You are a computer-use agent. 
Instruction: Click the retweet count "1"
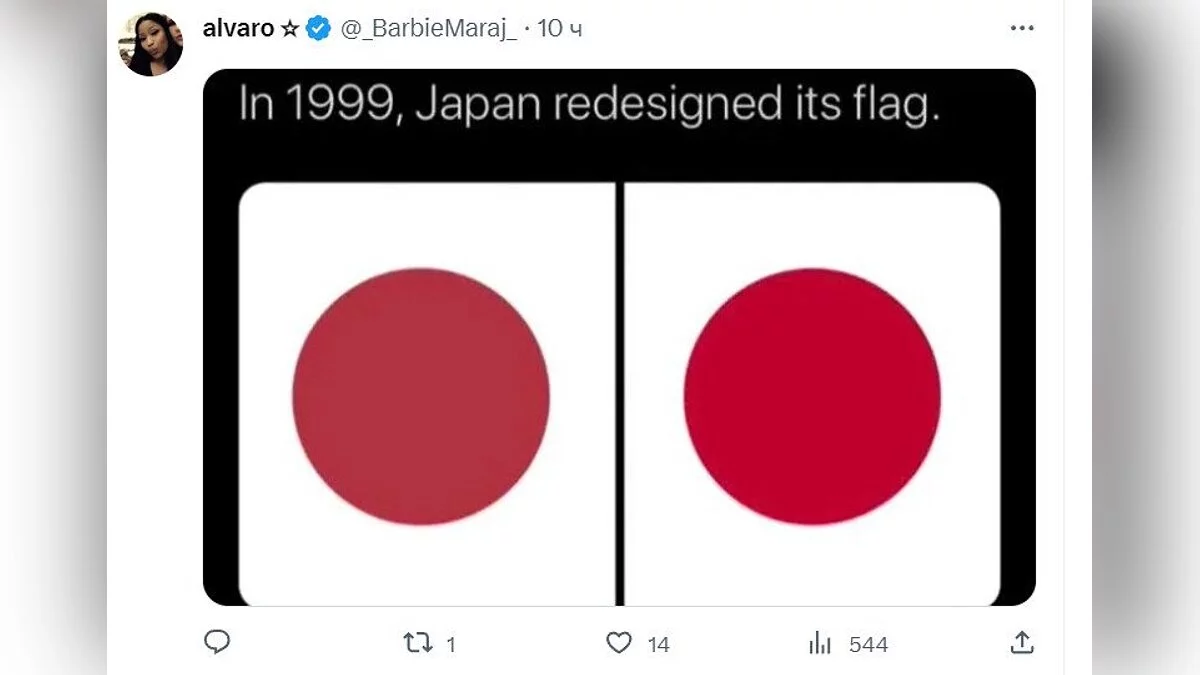pos(450,645)
